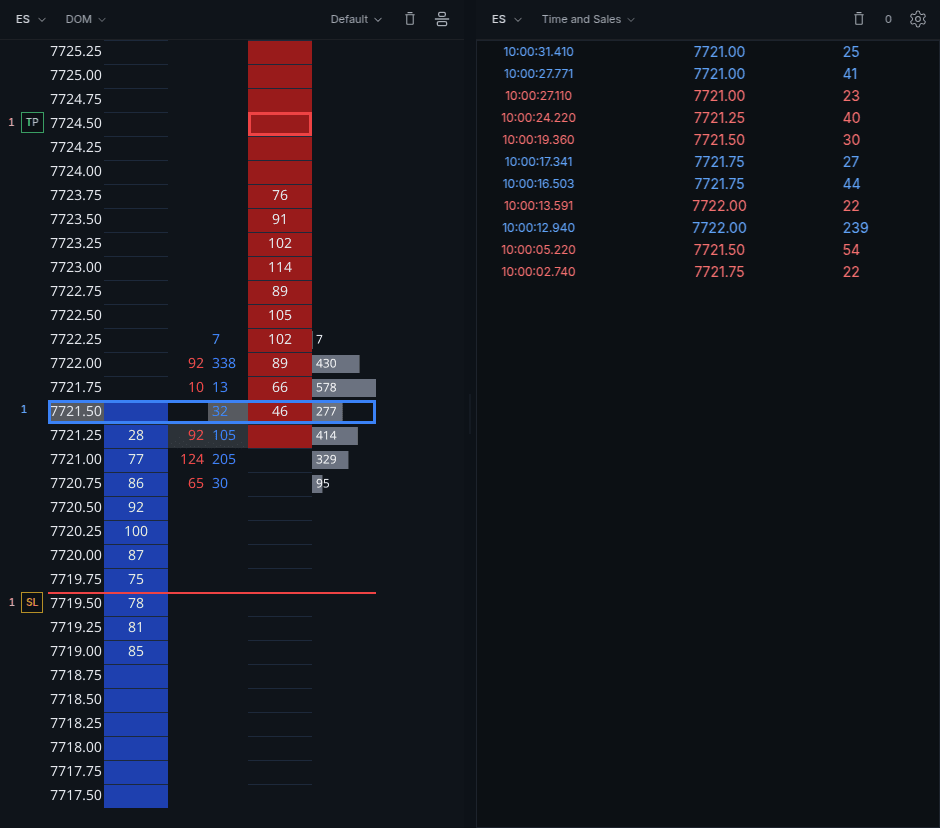Click the trade size 239 at 10:00:12.940
The height and width of the screenshot is (828, 940).
point(855,228)
